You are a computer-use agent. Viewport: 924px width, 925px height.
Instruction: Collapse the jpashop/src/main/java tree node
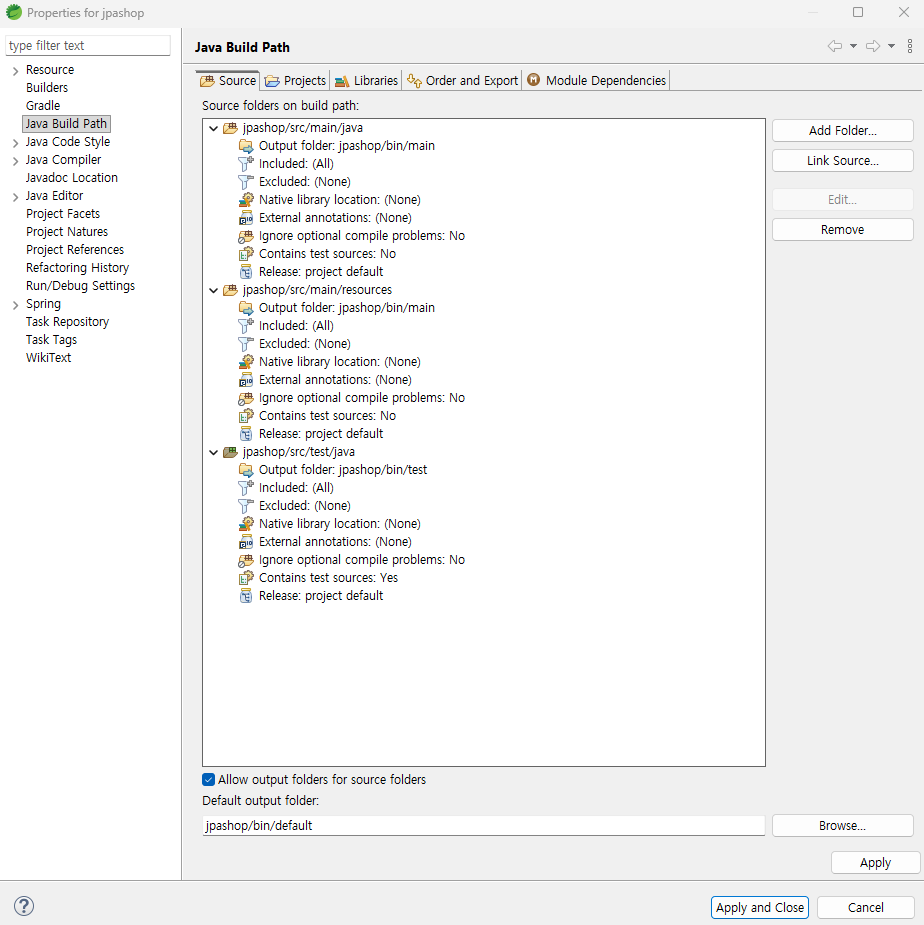pyautogui.click(x=214, y=128)
